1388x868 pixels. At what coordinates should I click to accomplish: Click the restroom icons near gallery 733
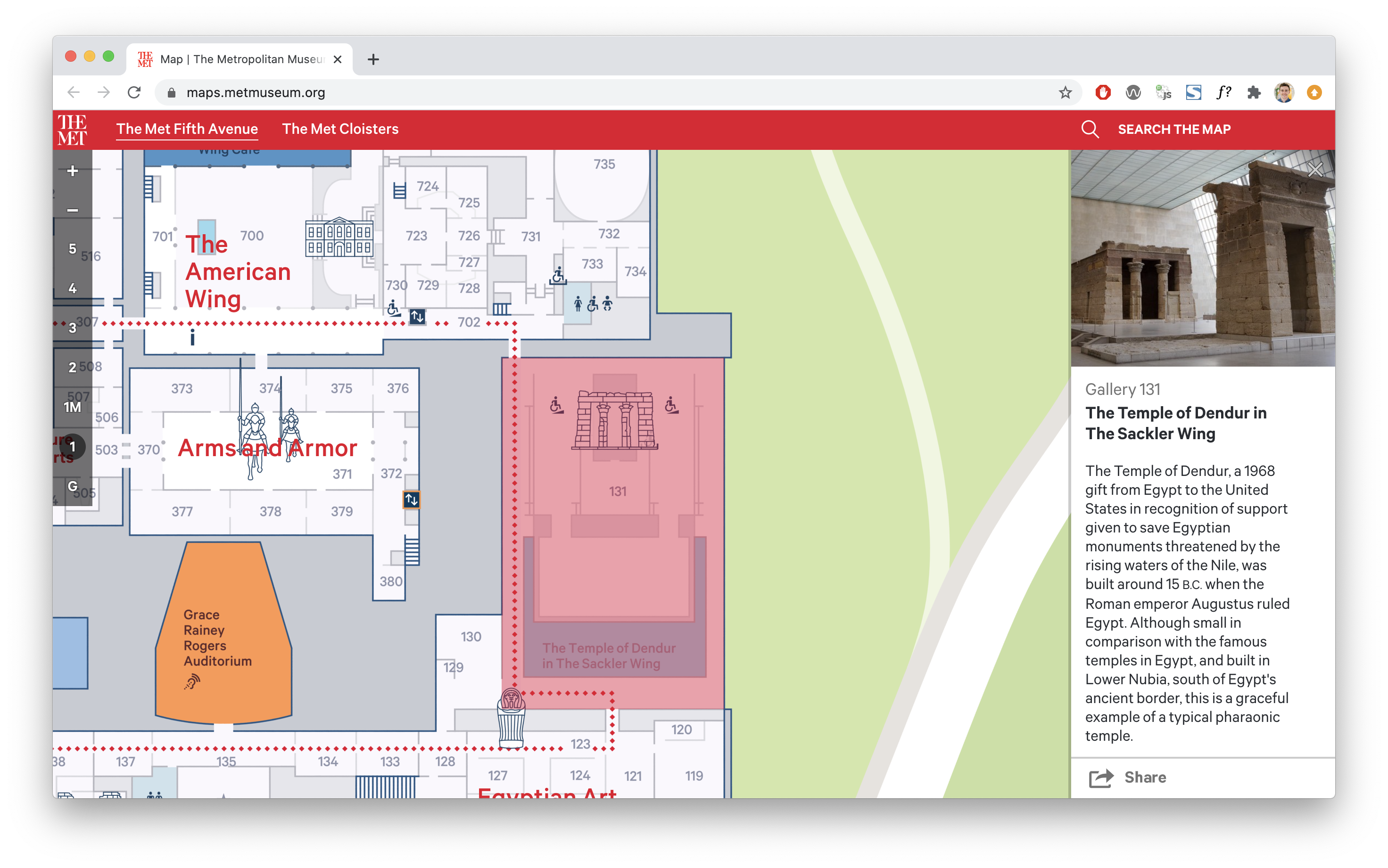[592, 303]
